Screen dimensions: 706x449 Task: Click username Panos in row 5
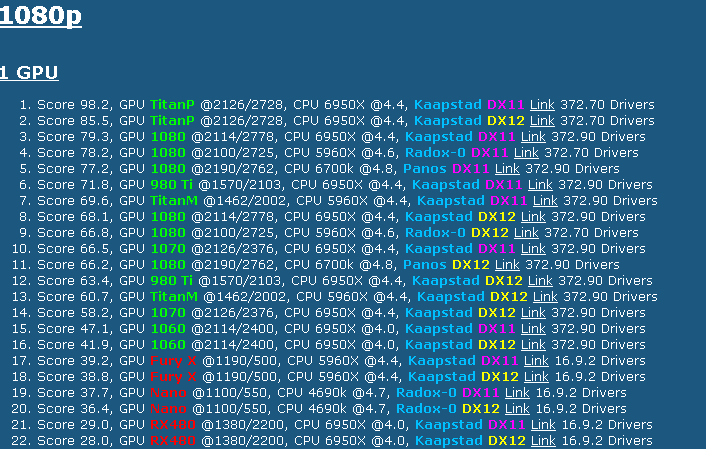[x=425, y=169]
